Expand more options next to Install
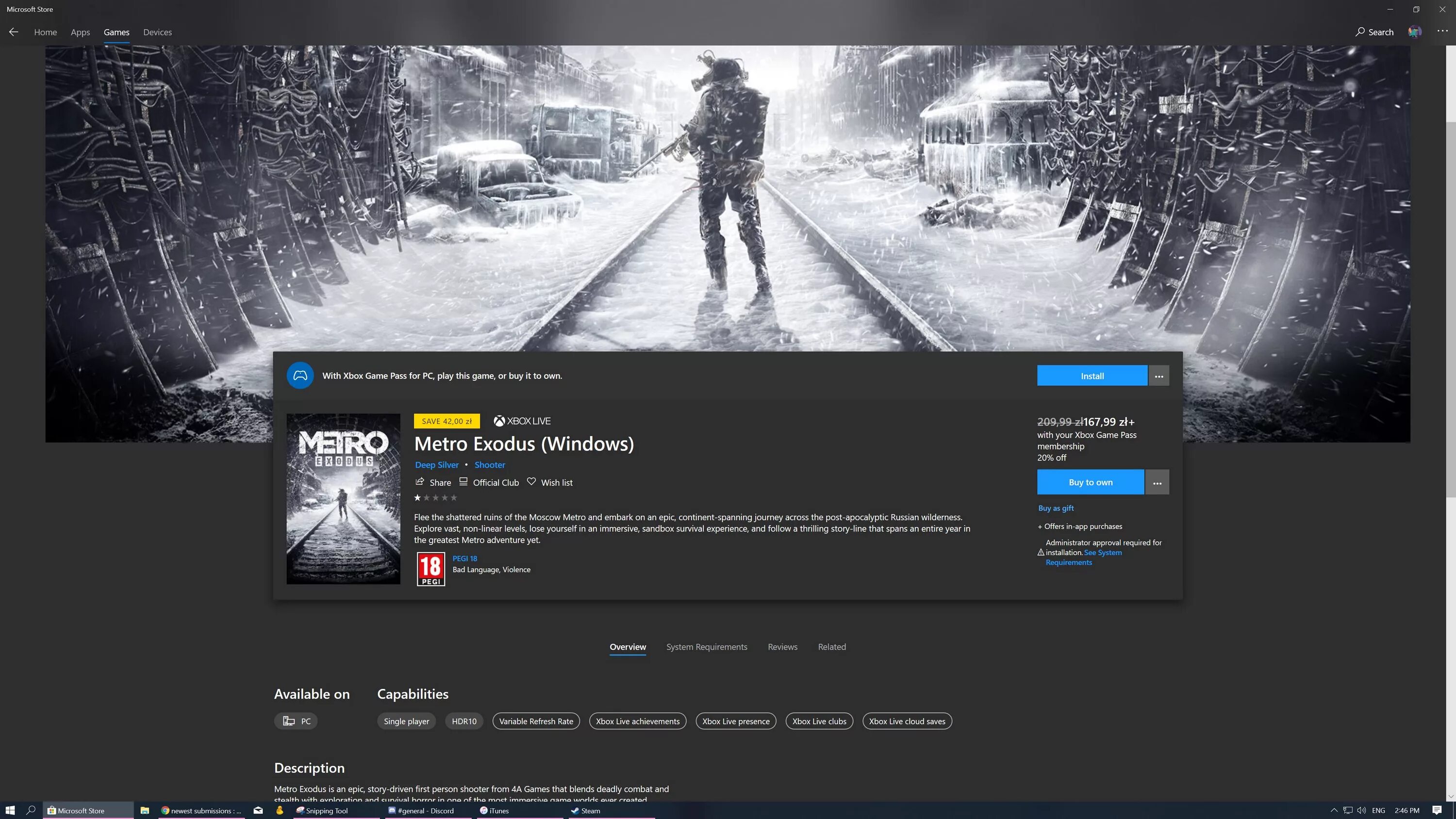The width and height of the screenshot is (1456, 819). click(1158, 376)
